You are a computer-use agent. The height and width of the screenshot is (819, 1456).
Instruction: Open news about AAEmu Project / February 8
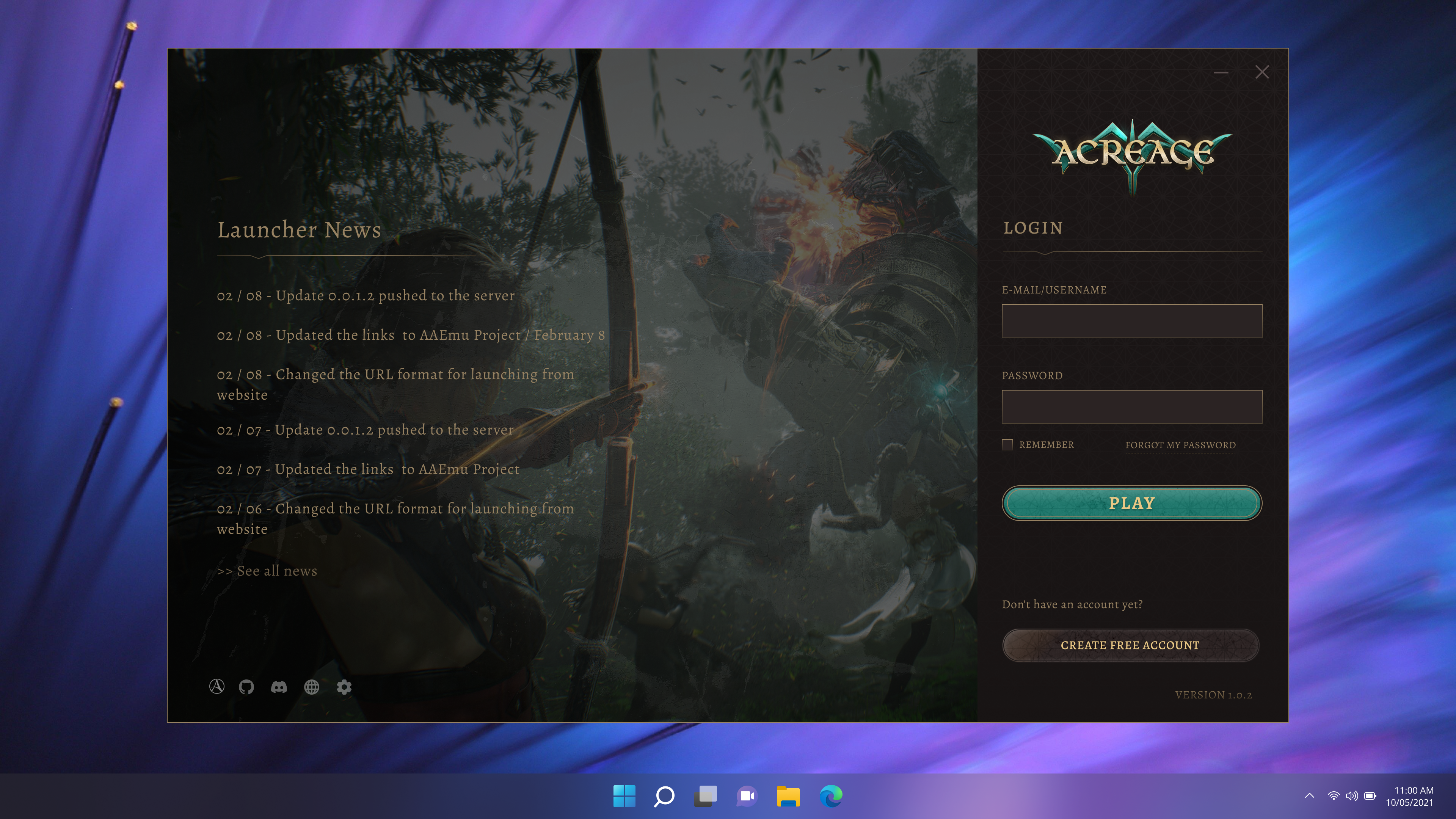[411, 335]
